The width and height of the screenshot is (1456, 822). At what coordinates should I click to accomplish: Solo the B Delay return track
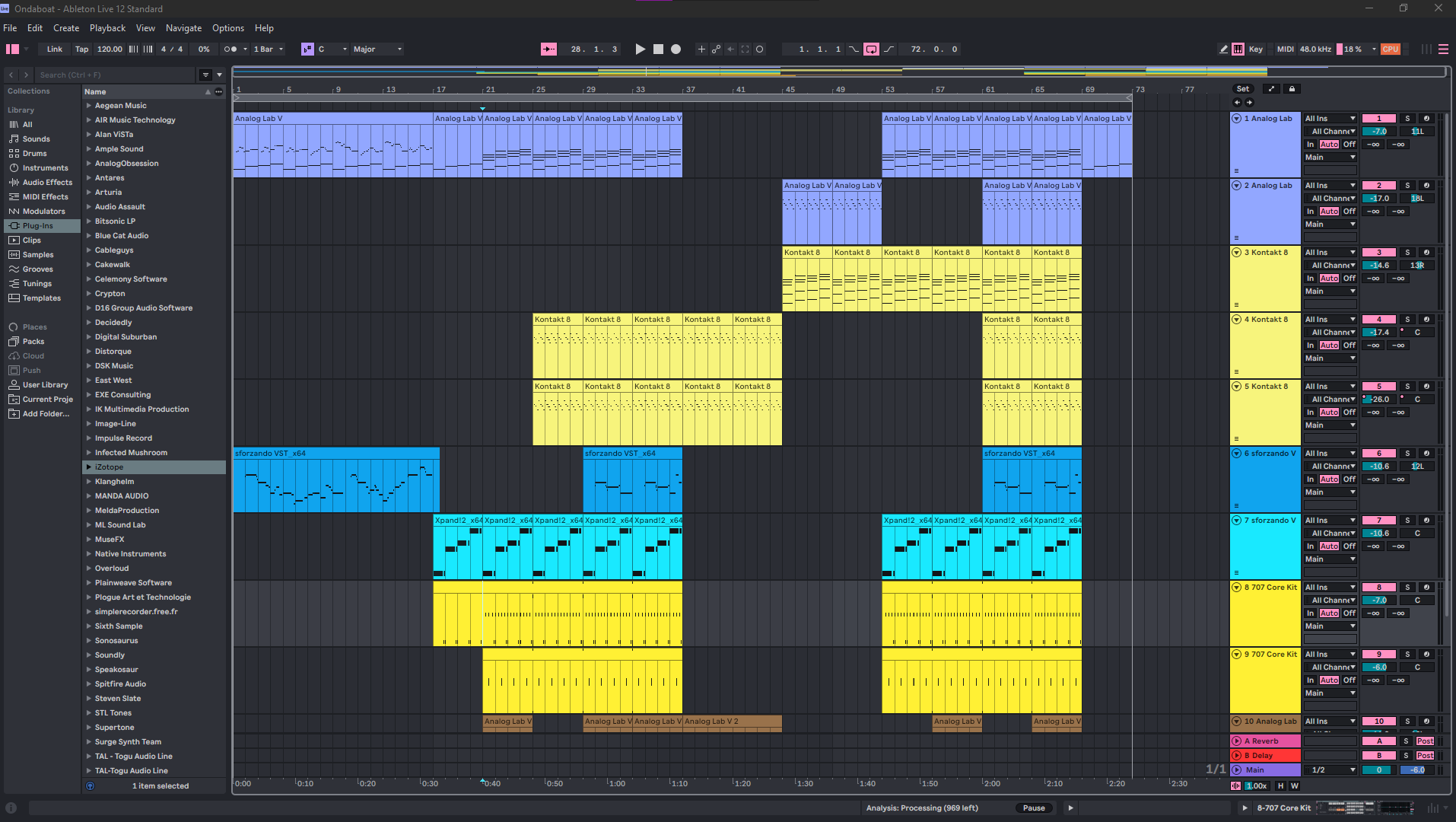1406,756
